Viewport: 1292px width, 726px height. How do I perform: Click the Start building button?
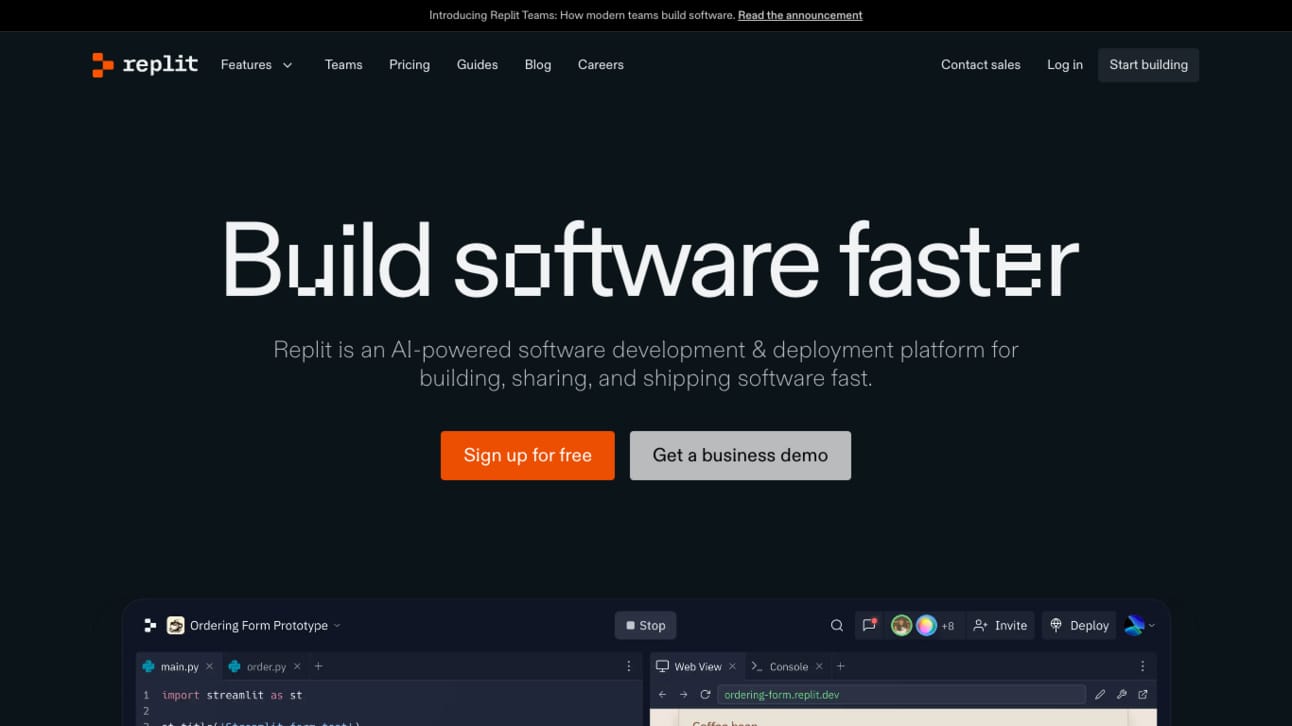point(1148,65)
